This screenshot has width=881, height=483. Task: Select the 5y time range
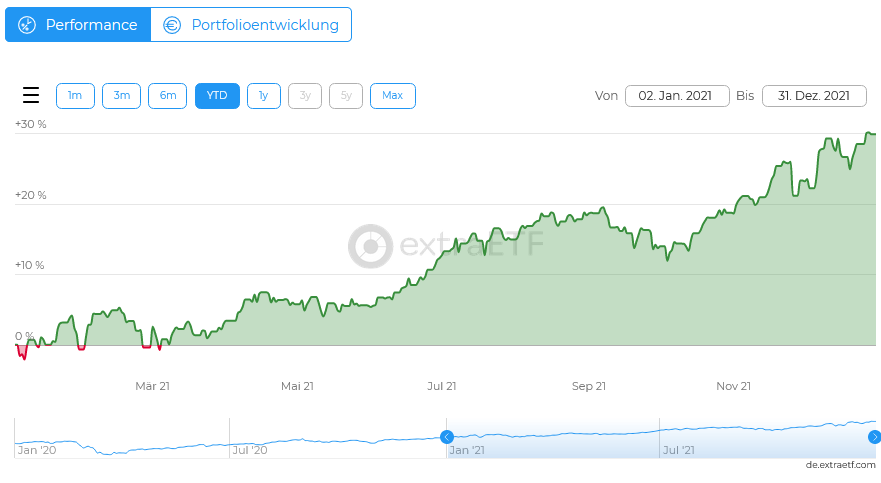[346, 96]
